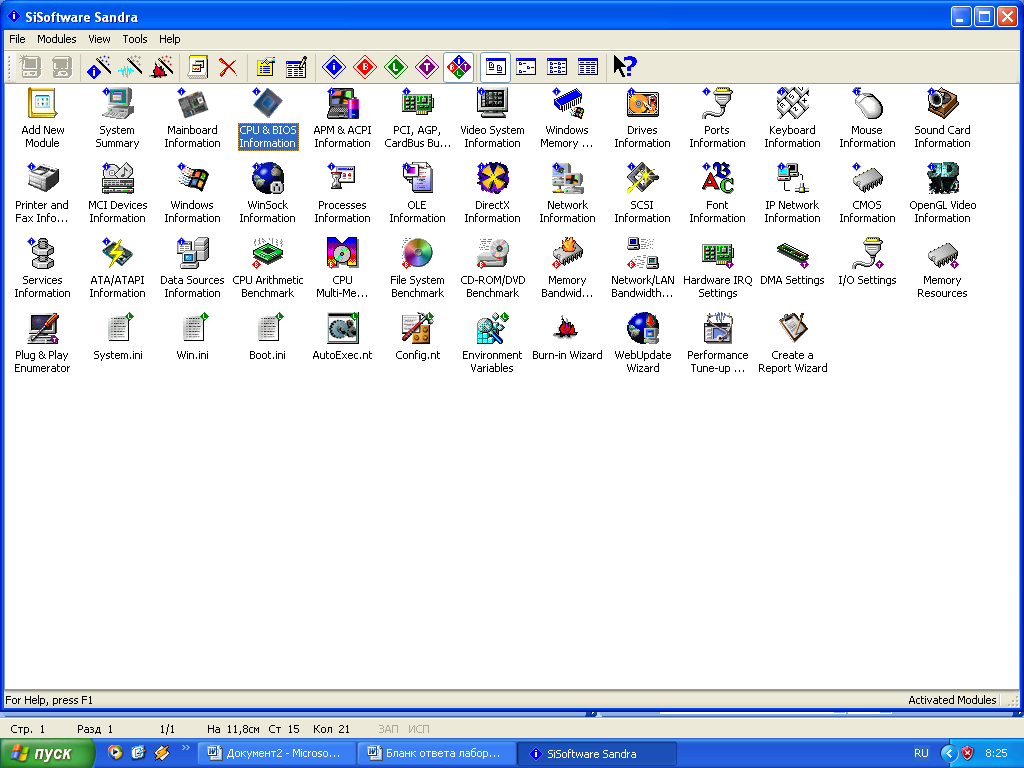Open the CPU Multi-Media benchmark module
Image resolution: width=1024 pixels, height=768 pixels.
[x=342, y=268]
